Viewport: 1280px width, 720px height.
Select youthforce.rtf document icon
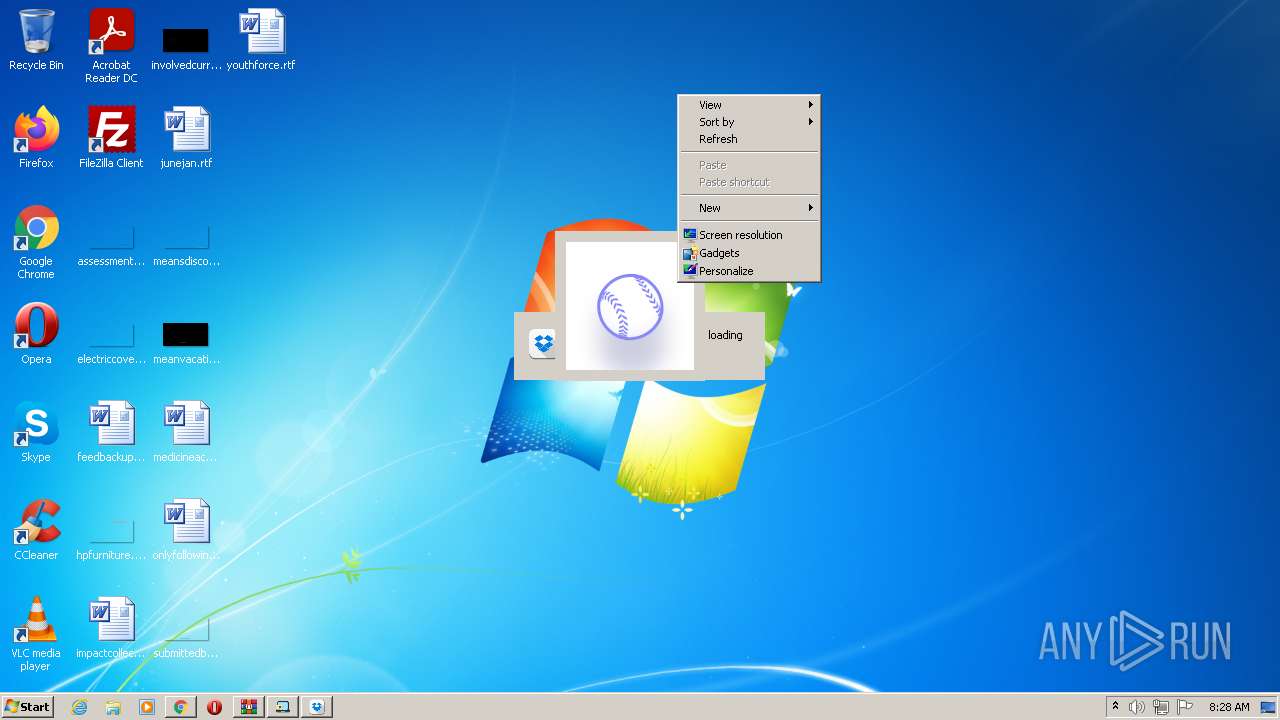point(261,42)
